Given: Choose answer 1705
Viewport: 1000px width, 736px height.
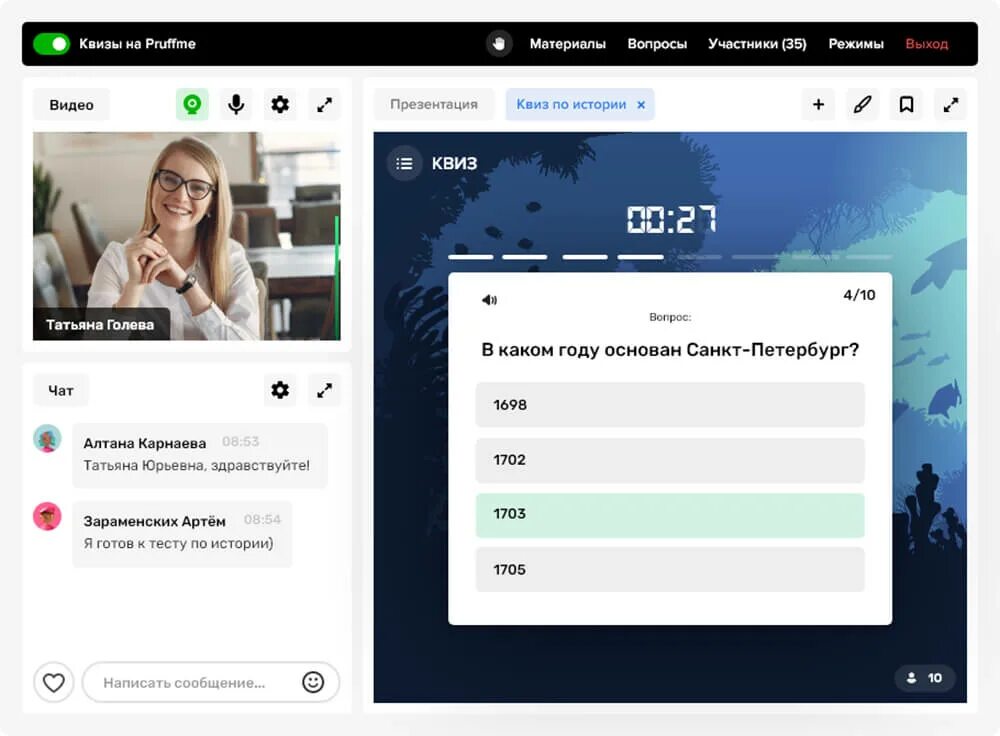Looking at the screenshot, I should click(x=670, y=570).
